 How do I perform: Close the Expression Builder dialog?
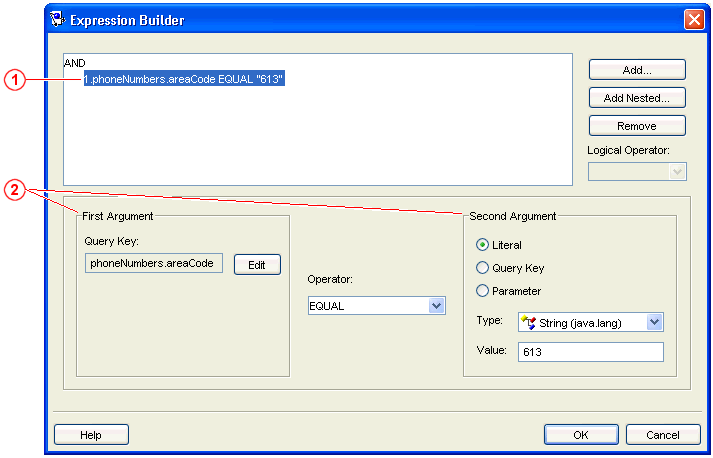(694, 20)
